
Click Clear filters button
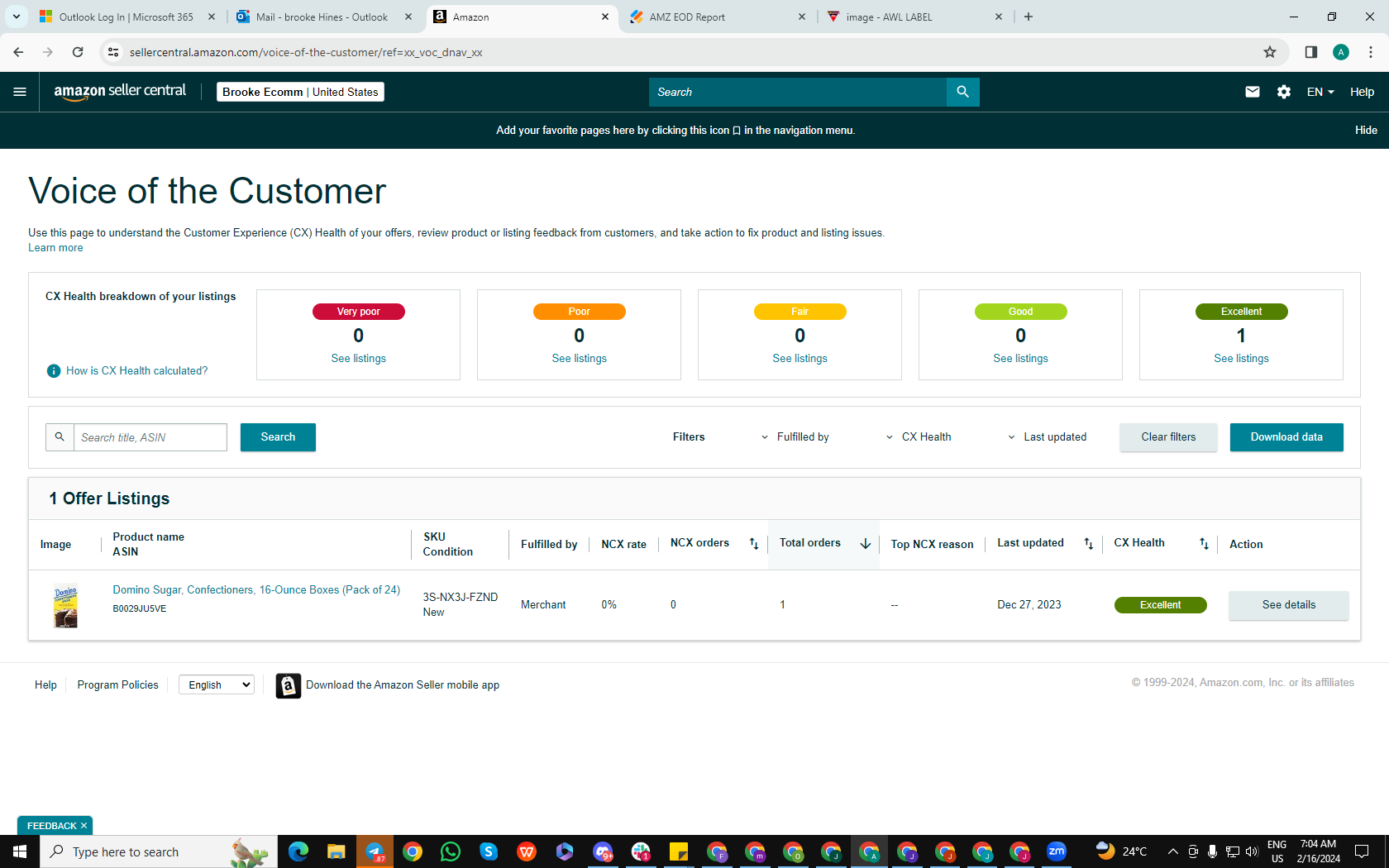1168,437
